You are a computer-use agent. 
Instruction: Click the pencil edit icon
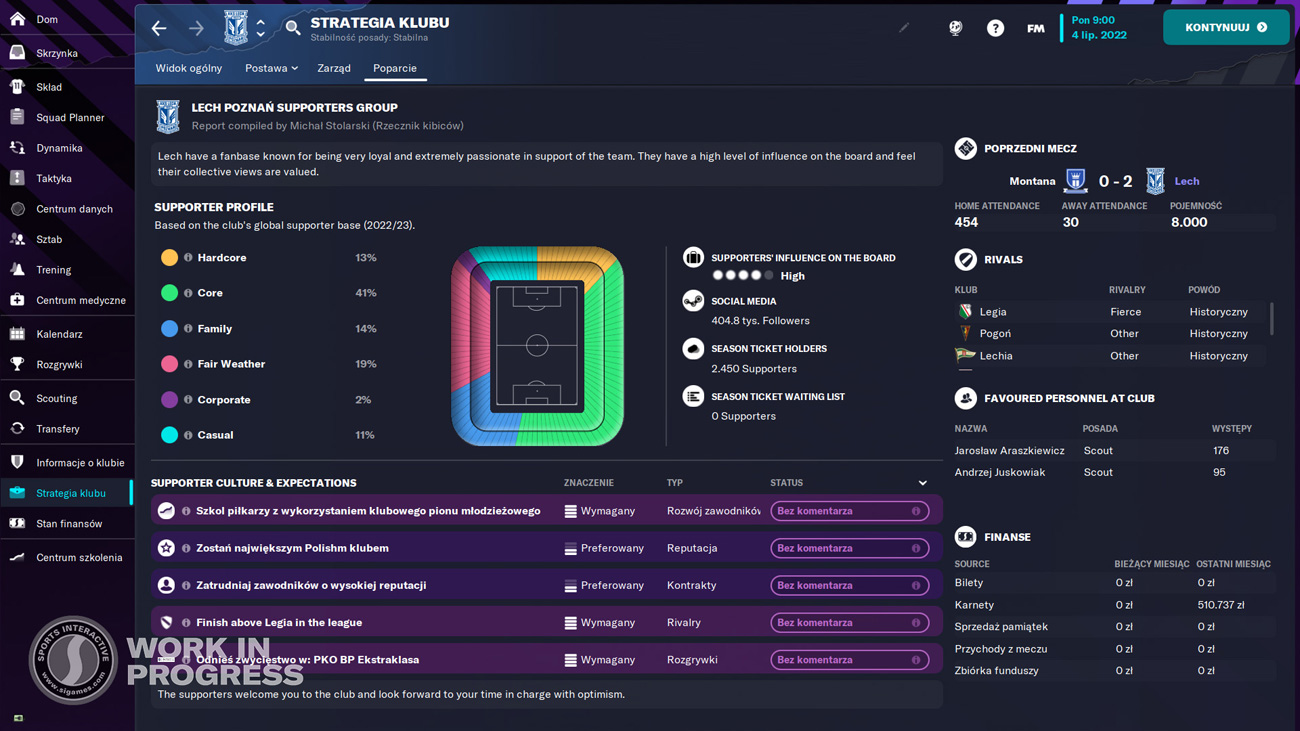[904, 28]
